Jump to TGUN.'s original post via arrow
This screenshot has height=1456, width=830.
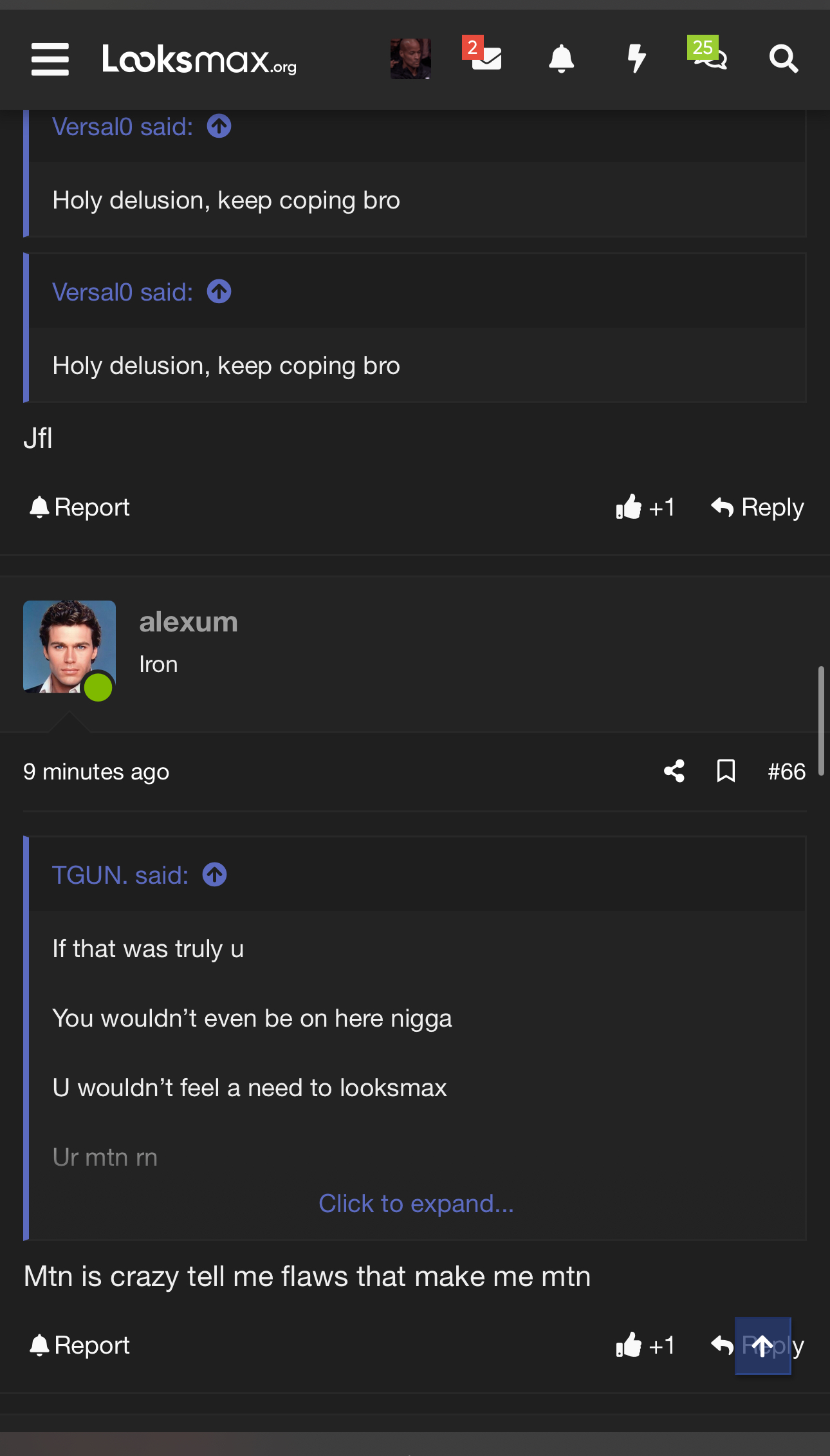(x=214, y=875)
